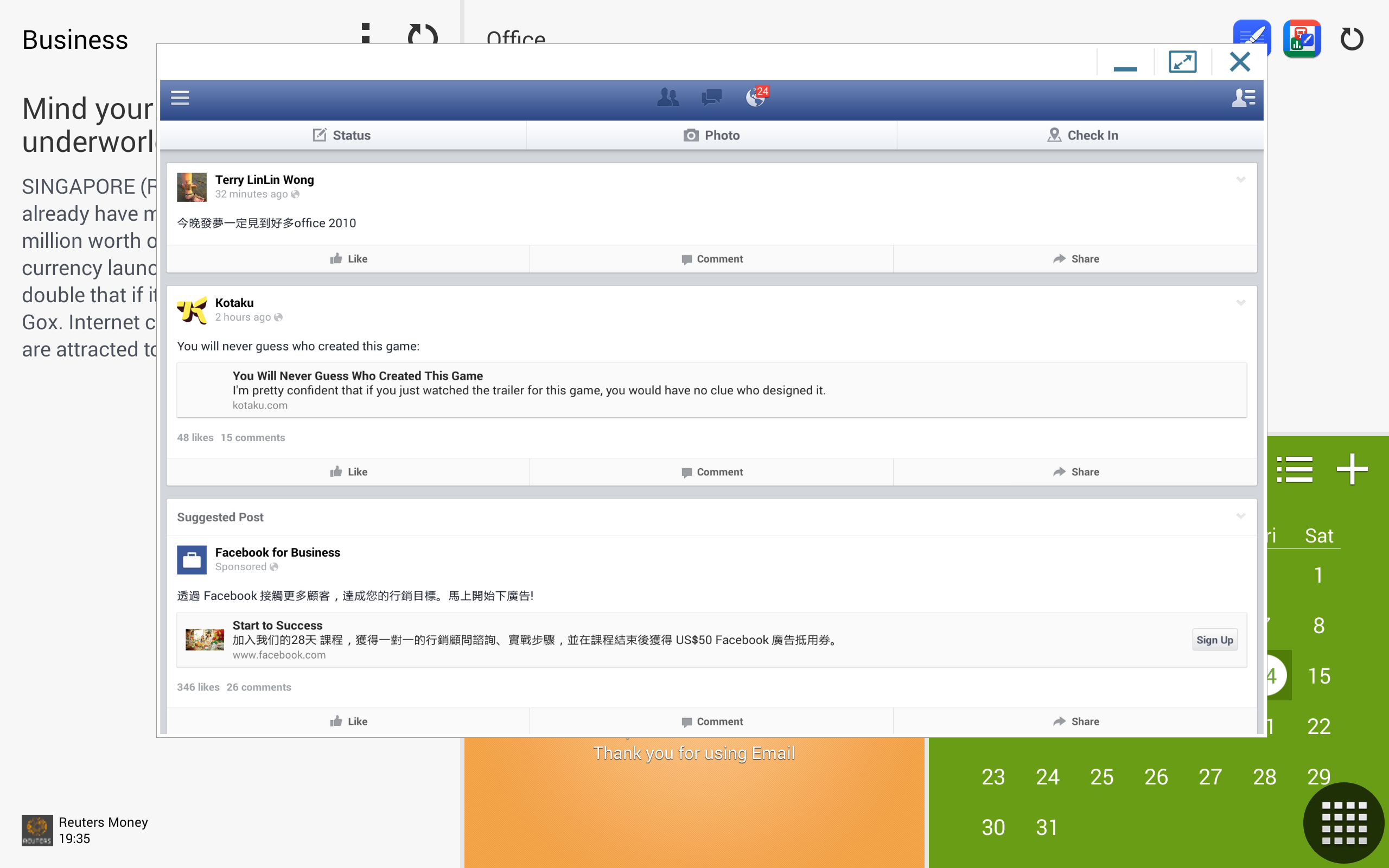Open the Business news headline
The image size is (1389, 868).
click(x=89, y=125)
